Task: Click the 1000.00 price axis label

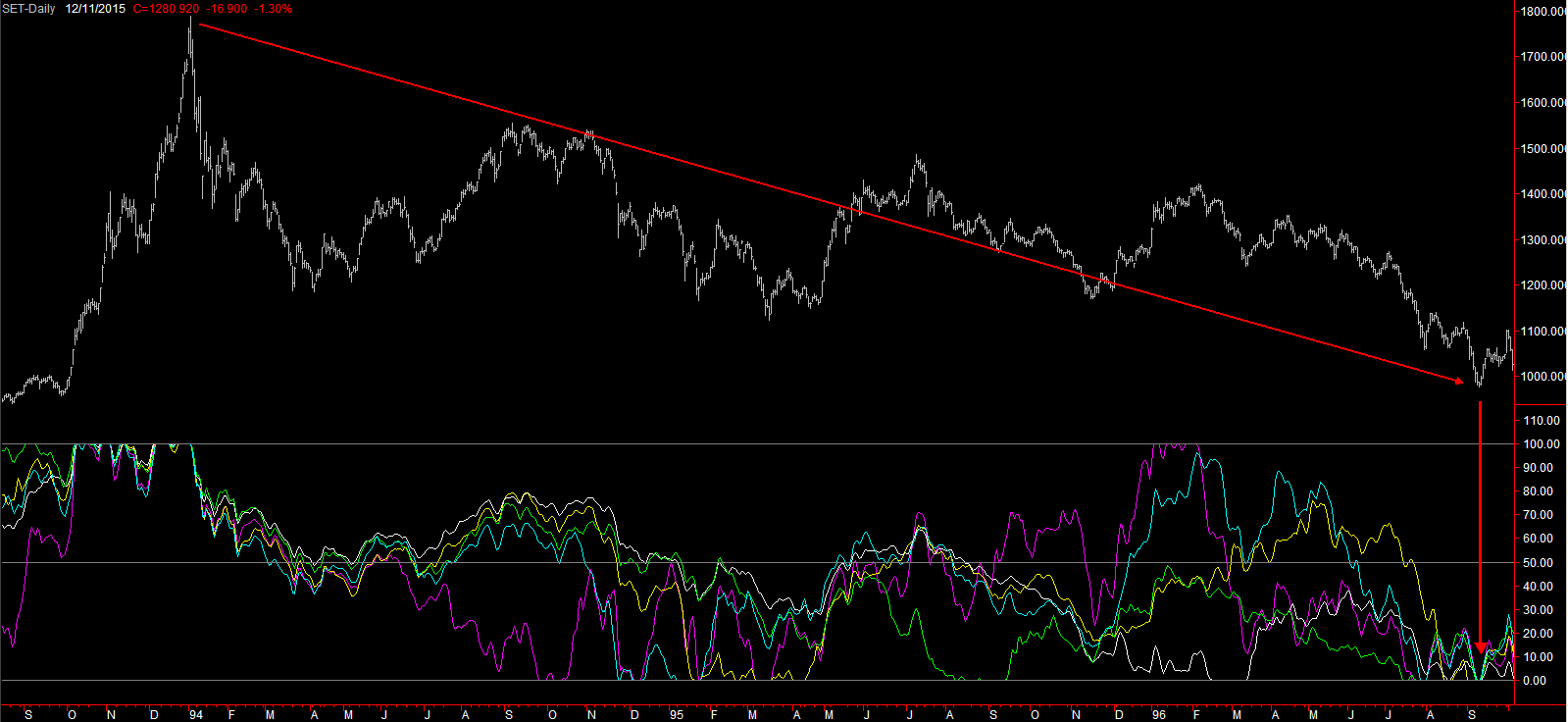Action: (1543, 377)
